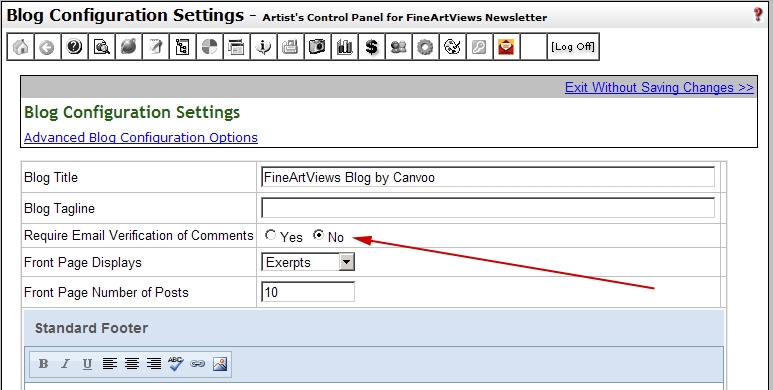Click the artist palette icon
The height and width of the screenshot is (390, 773).
click(x=453, y=47)
